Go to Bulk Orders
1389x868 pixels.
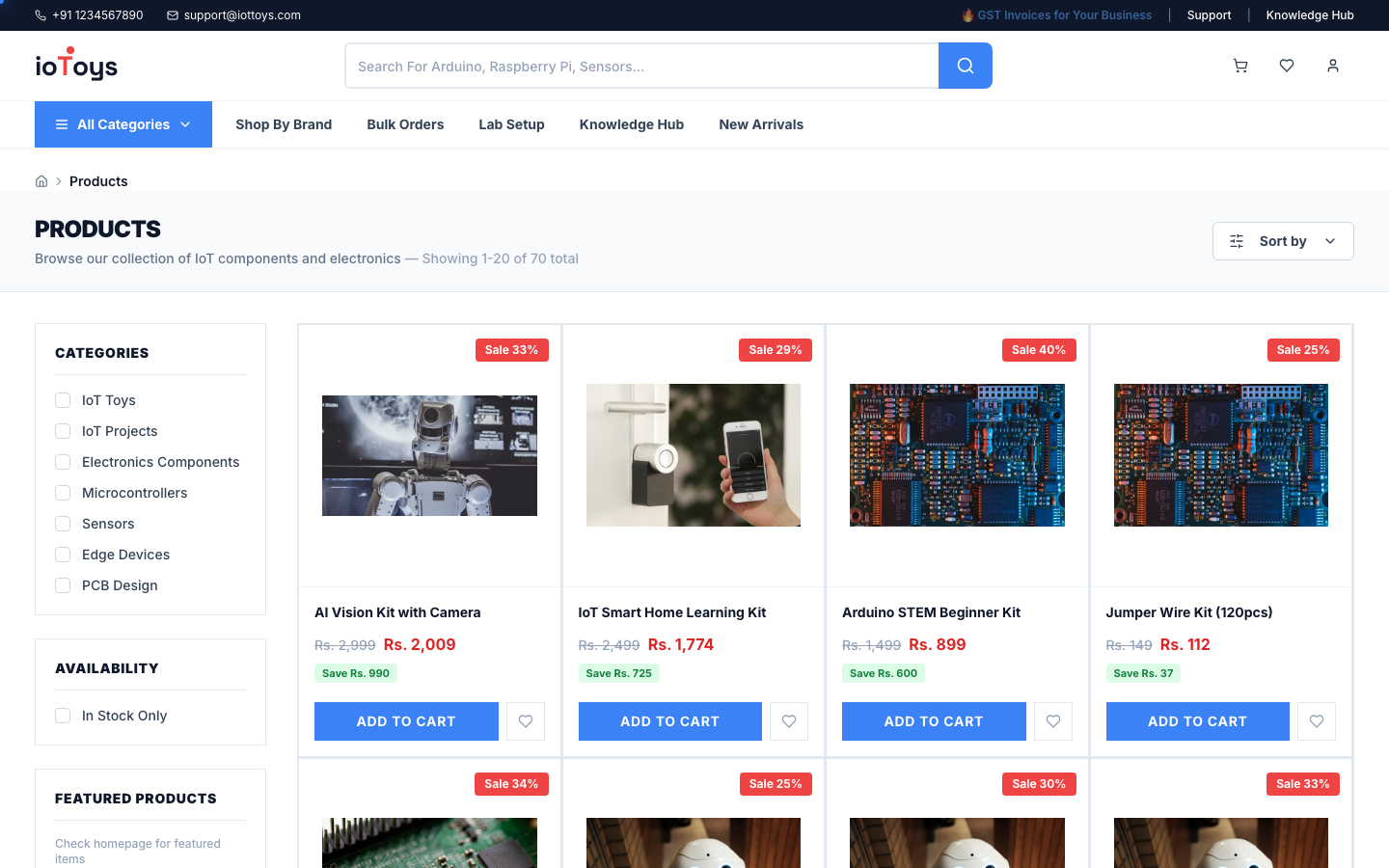(405, 124)
